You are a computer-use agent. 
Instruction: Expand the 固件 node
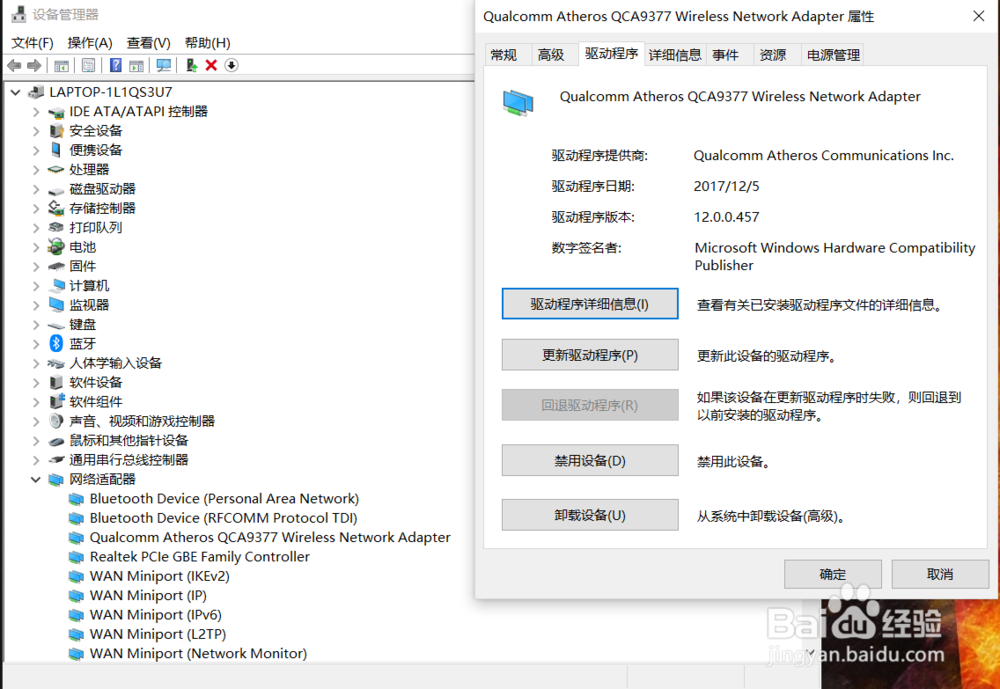(x=36, y=267)
